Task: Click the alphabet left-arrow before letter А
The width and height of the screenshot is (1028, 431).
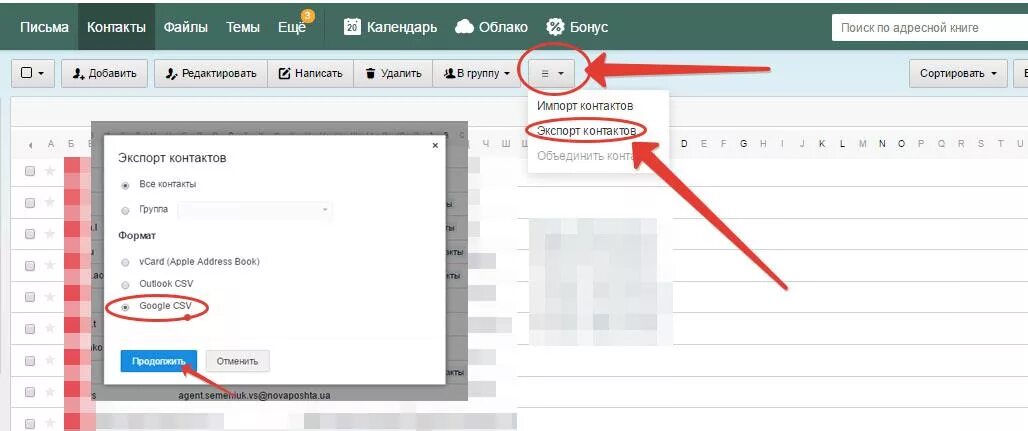Action: tap(30, 144)
